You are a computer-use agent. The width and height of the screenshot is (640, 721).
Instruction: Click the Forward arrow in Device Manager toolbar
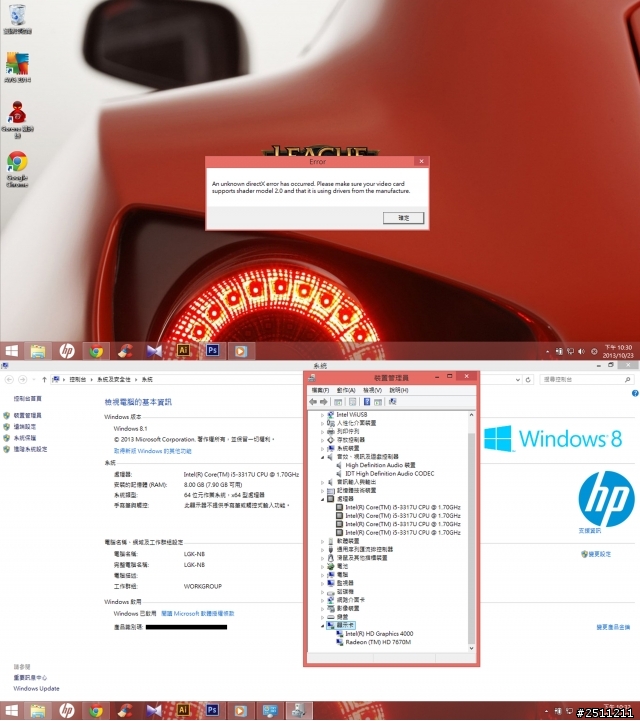324,402
